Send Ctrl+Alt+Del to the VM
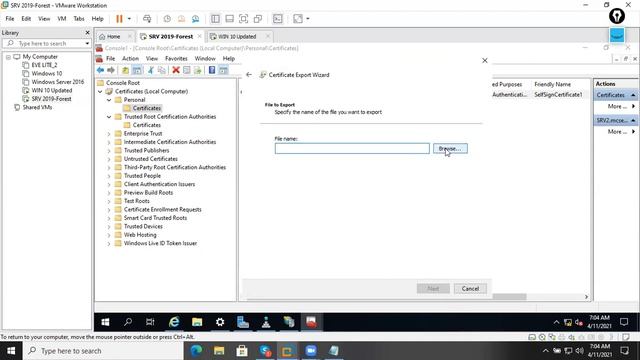This screenshot has width=640, height=360. tap(147, 19)
